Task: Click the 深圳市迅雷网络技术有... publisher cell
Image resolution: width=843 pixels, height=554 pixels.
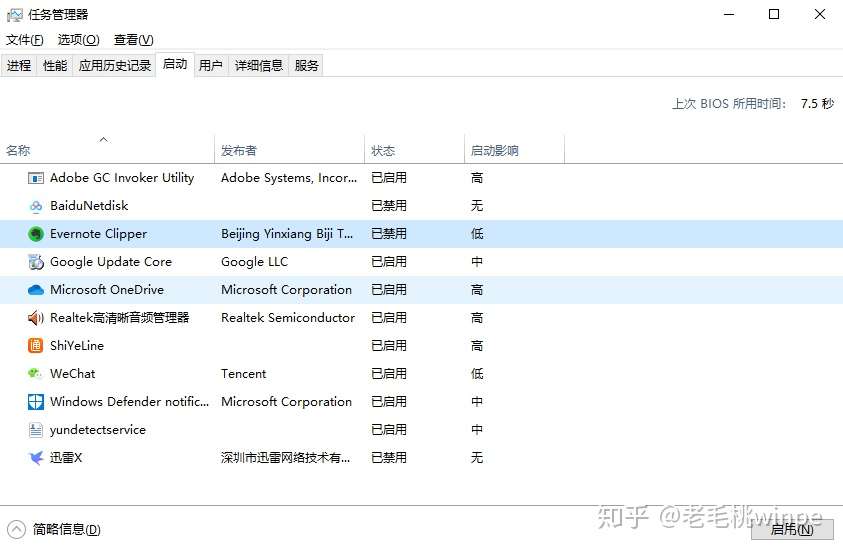Action: point(285,458)
